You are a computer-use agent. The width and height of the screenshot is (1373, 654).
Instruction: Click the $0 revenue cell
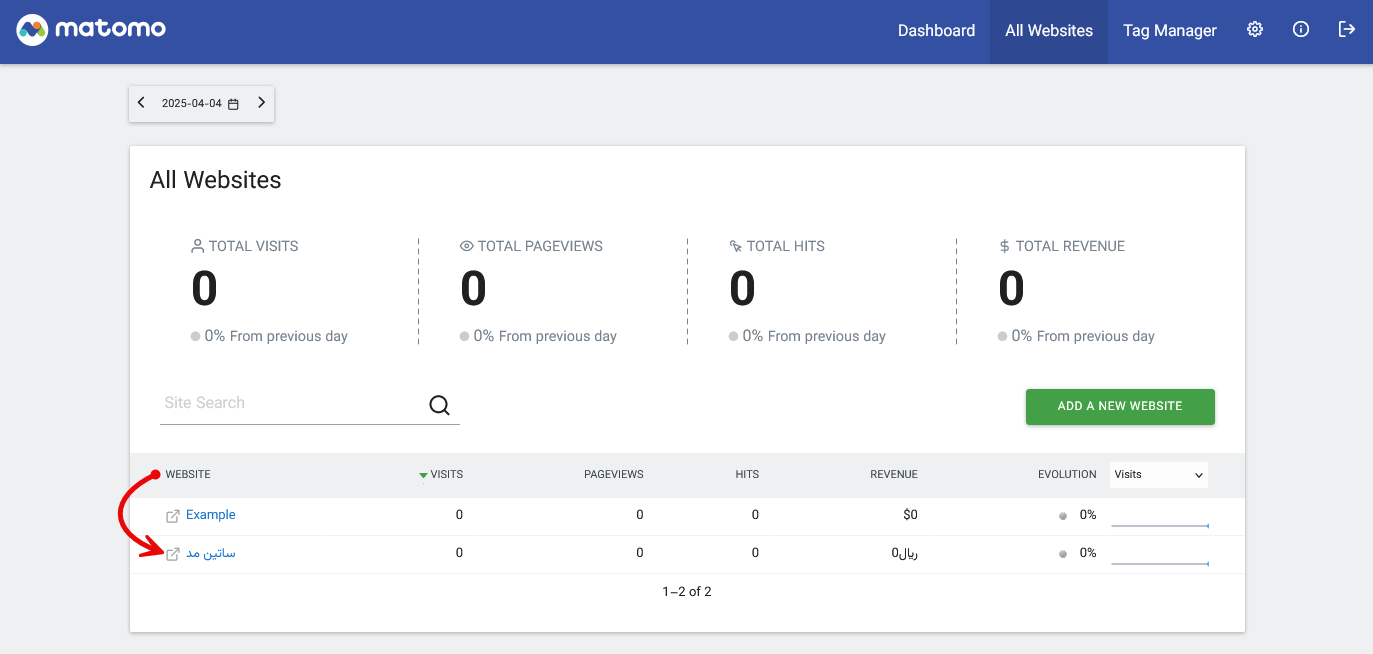tap(909, 516)
